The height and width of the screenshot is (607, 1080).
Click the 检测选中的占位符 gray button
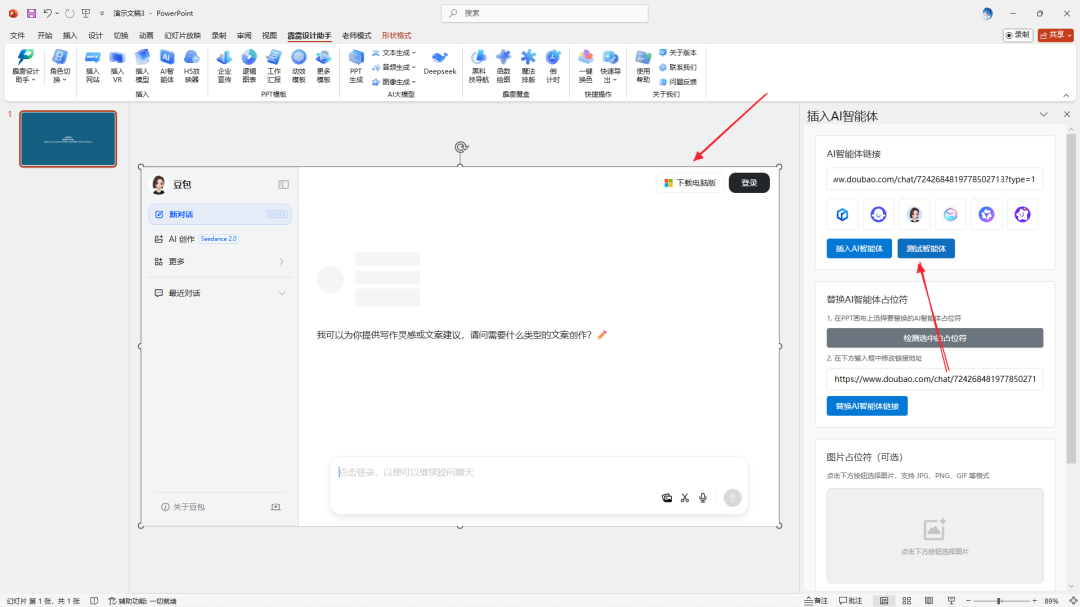coord(935,338)
